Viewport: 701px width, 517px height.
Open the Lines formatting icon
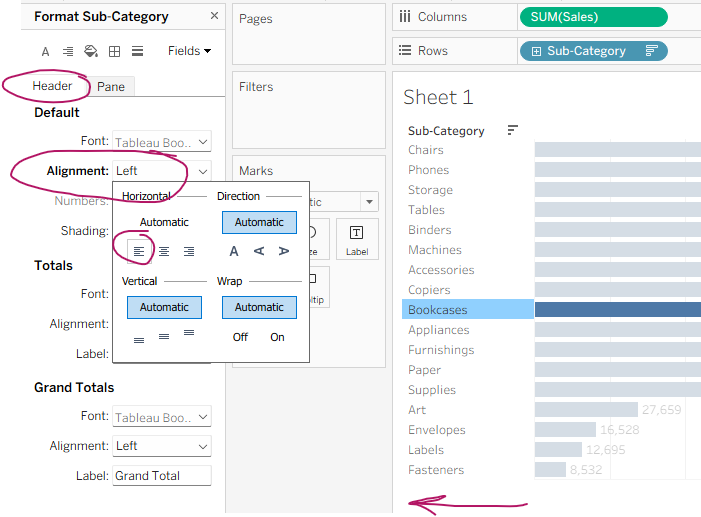[x=137, y=51]
